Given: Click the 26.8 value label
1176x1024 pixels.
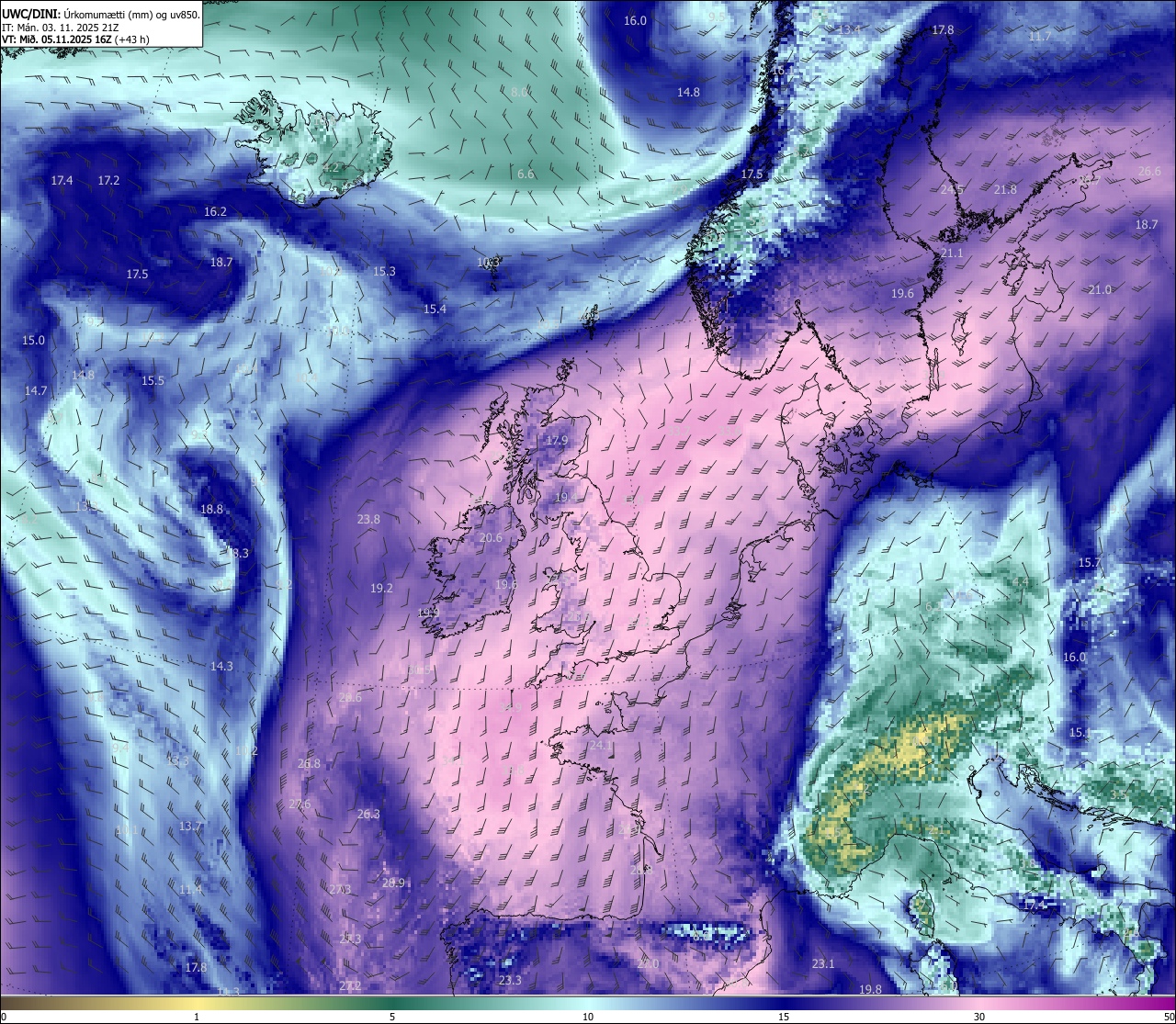Looking at the screenshot, I should (309, 763).
